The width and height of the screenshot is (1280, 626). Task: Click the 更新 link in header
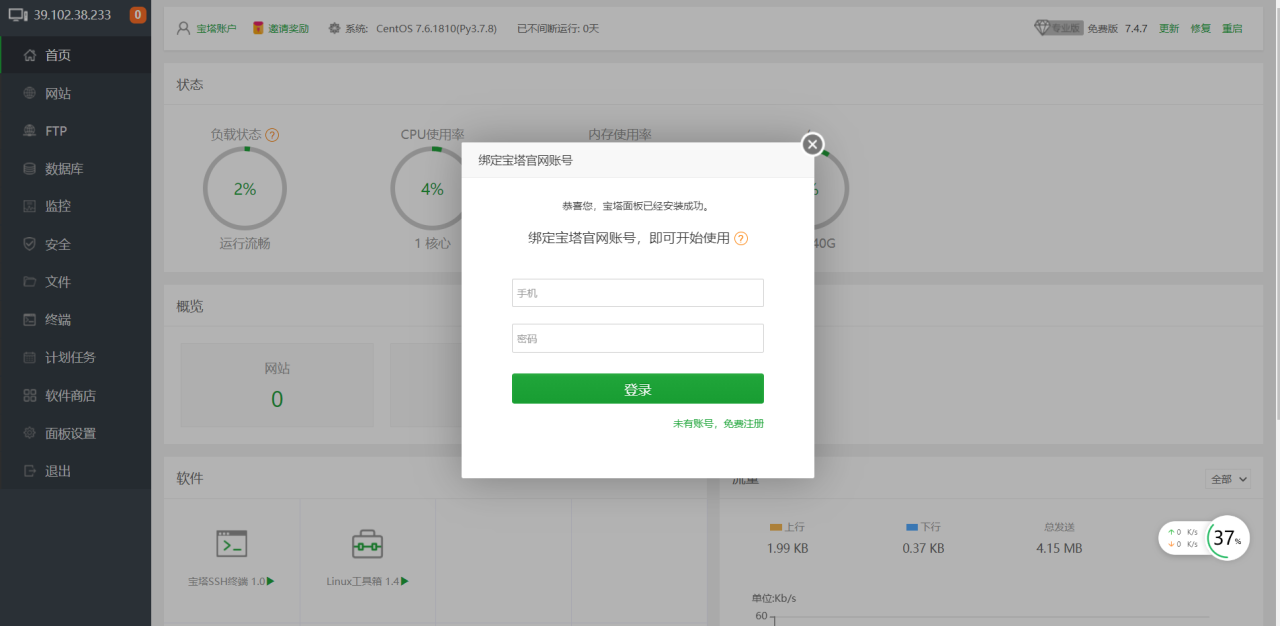1169,29
